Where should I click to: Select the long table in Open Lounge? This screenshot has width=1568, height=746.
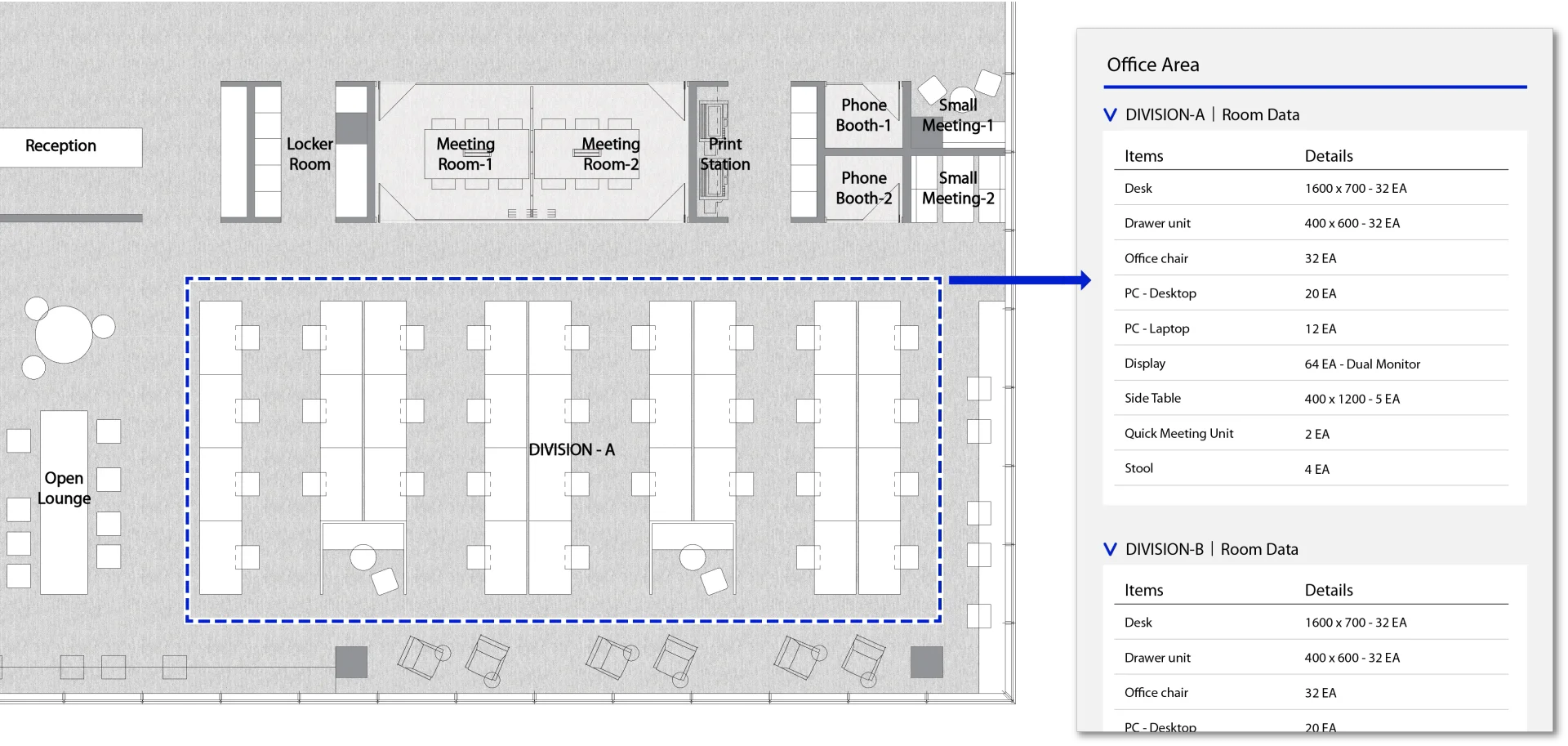64,503
